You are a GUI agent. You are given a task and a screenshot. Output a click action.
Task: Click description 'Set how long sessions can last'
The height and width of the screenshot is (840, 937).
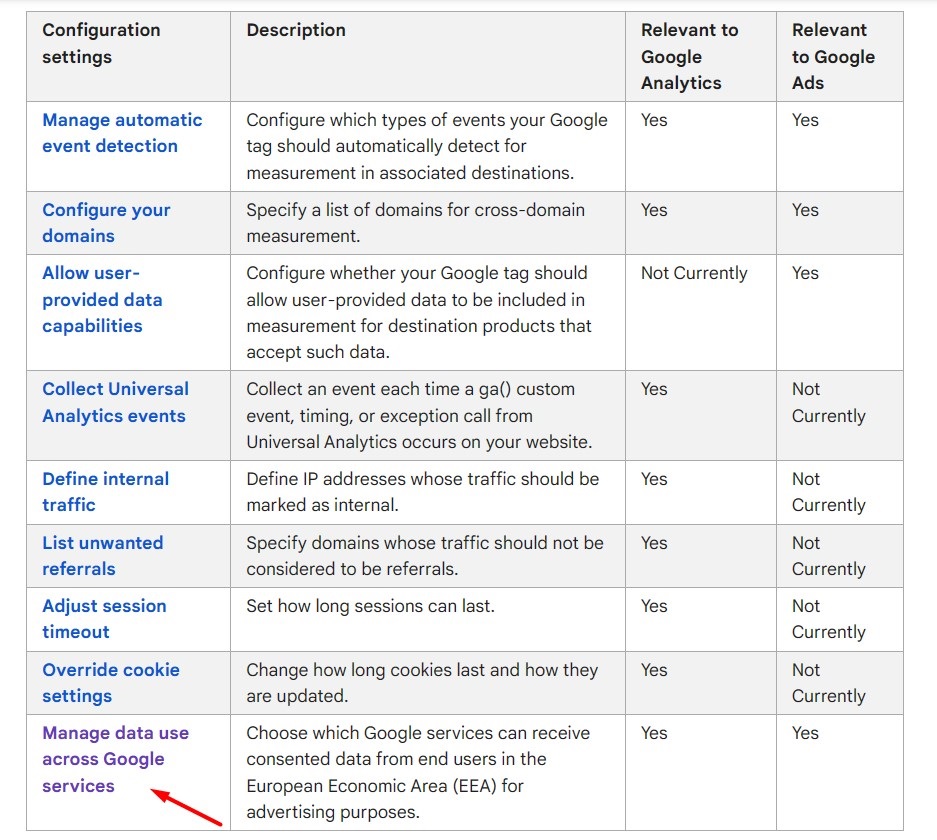(x=370, y=606)
